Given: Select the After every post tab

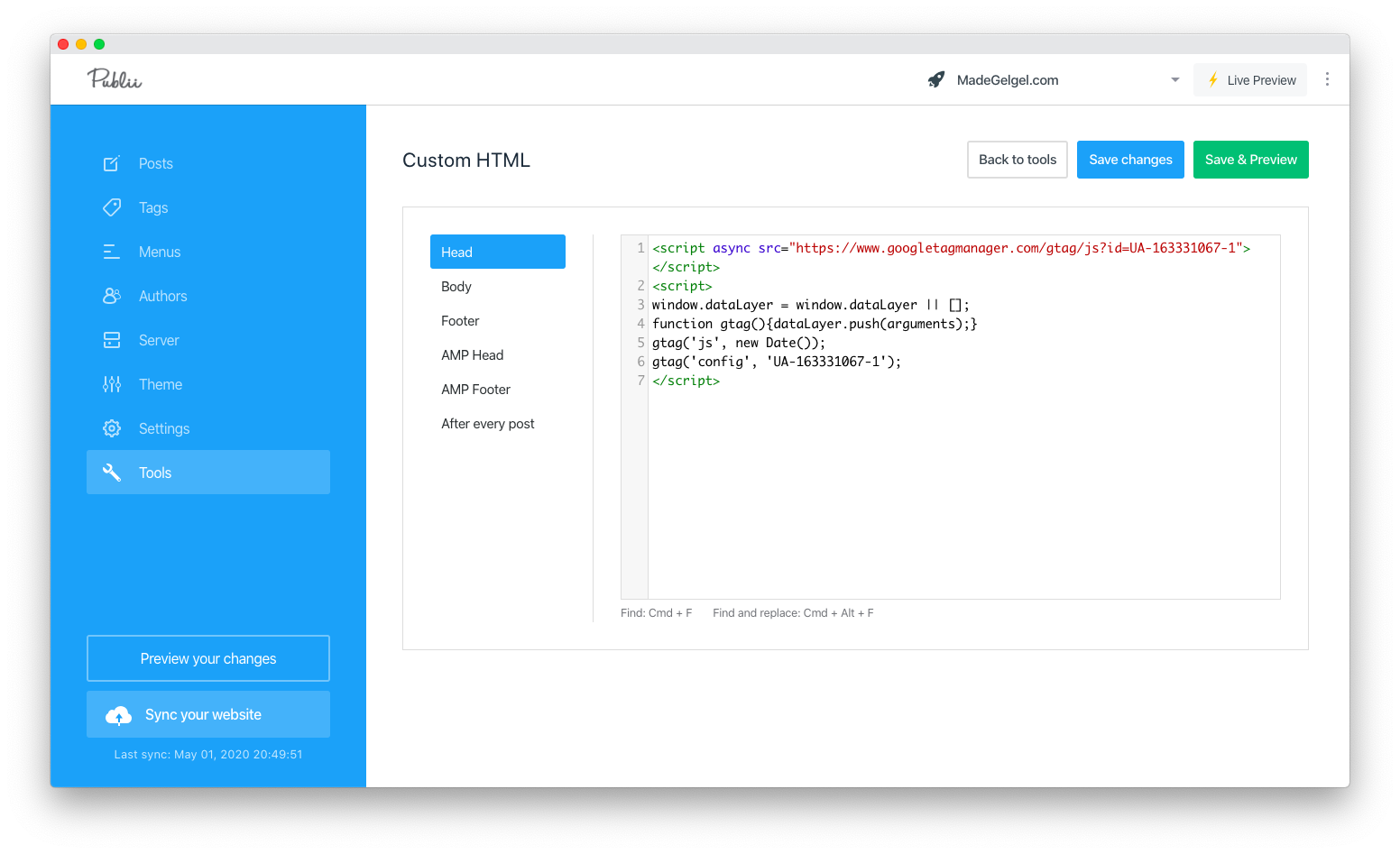Looking at the screenshot, I should 488,424.
